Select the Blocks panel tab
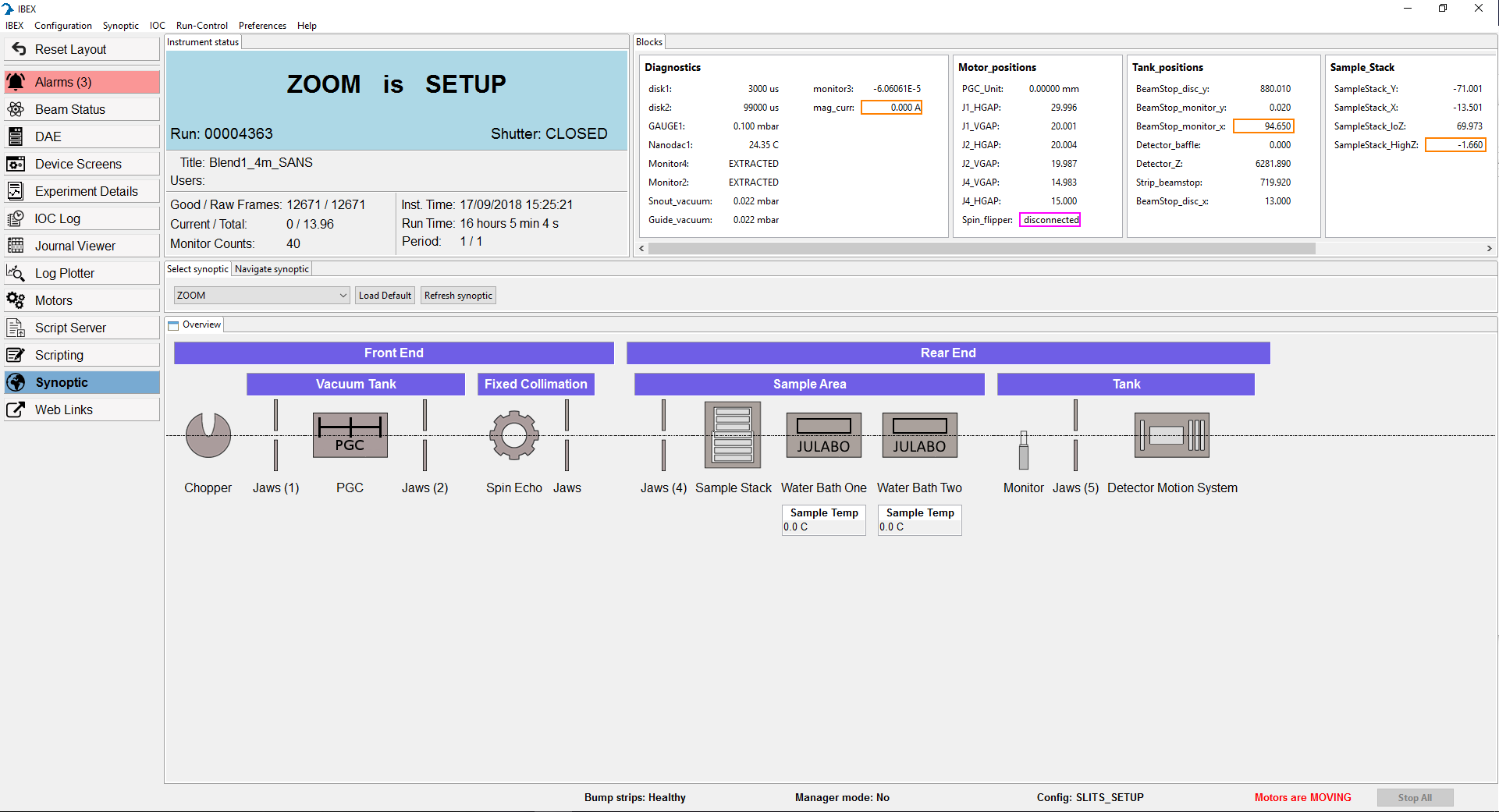The height and width of the screenshot is (812, 1499). pyautogui.click(x=649, y=42)
